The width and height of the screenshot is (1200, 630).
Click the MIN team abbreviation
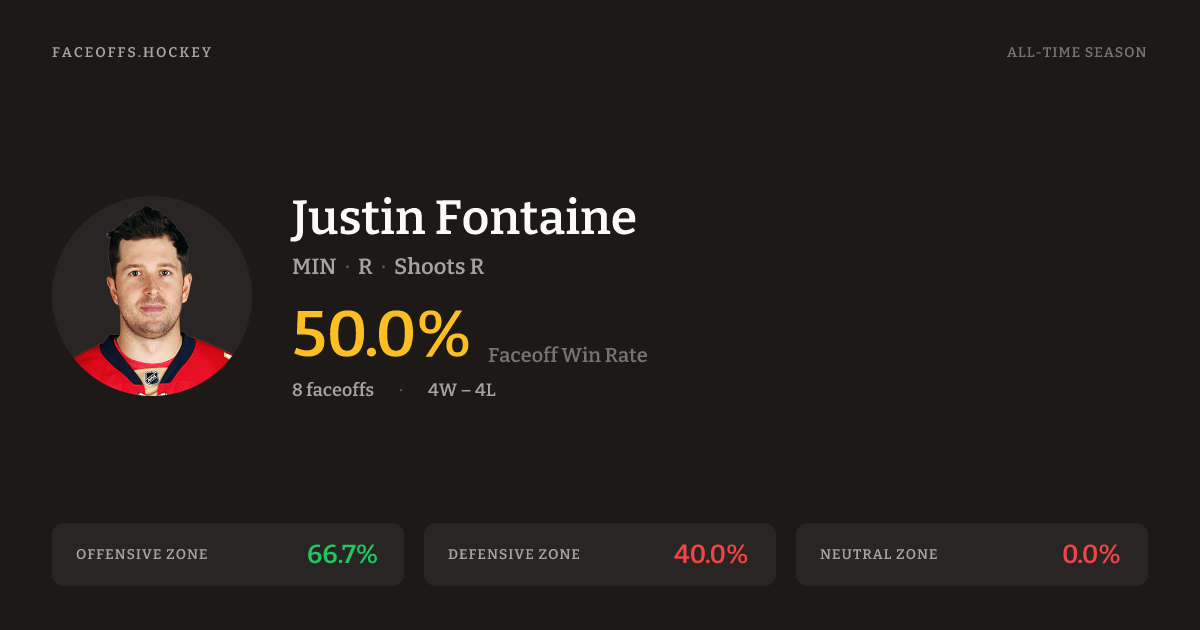click(x=314, y=267)
